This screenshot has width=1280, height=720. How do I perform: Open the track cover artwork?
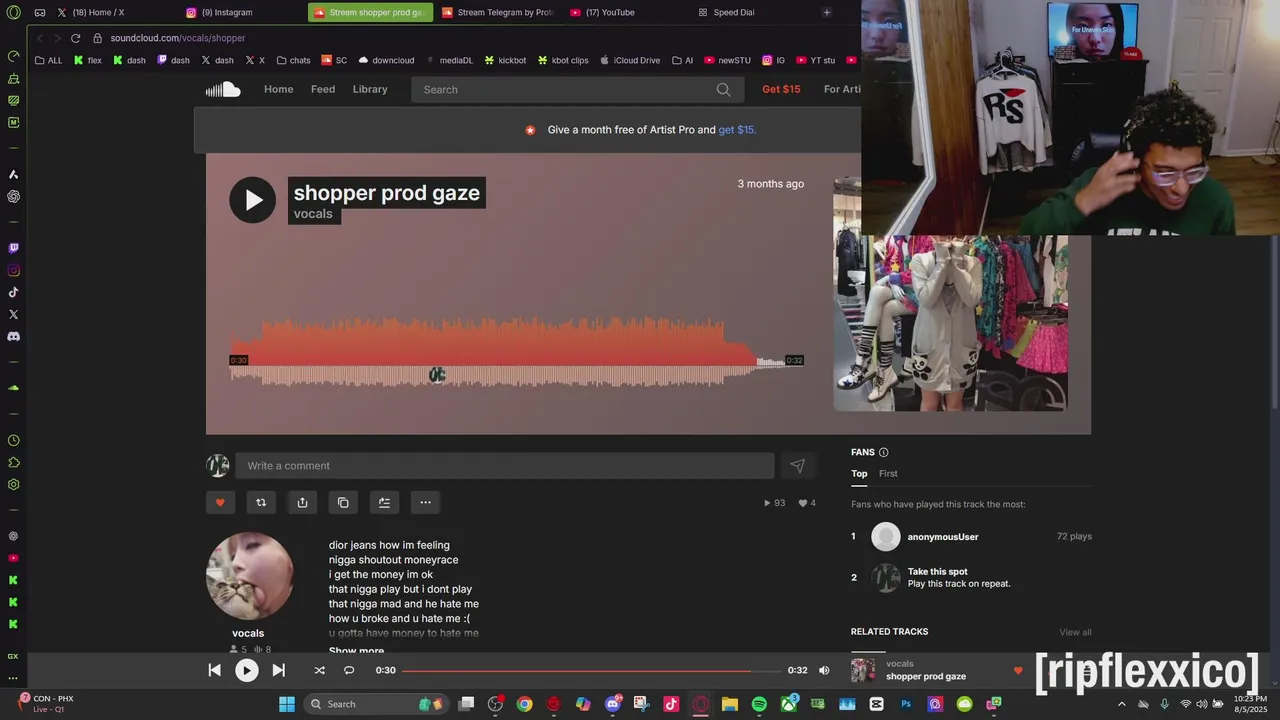coord(950,294)
